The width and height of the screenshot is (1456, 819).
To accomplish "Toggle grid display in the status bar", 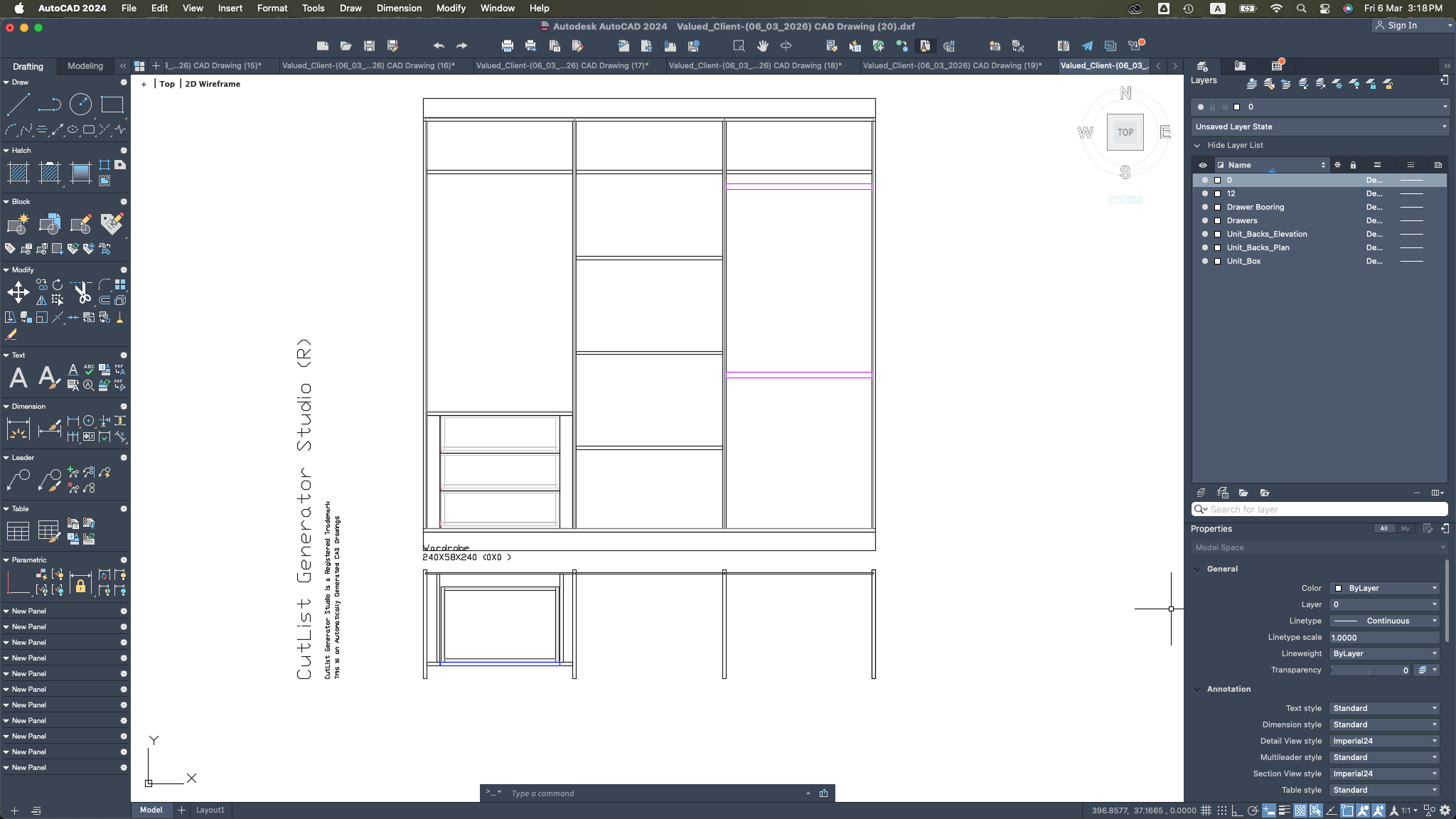I will [1206, 810].
